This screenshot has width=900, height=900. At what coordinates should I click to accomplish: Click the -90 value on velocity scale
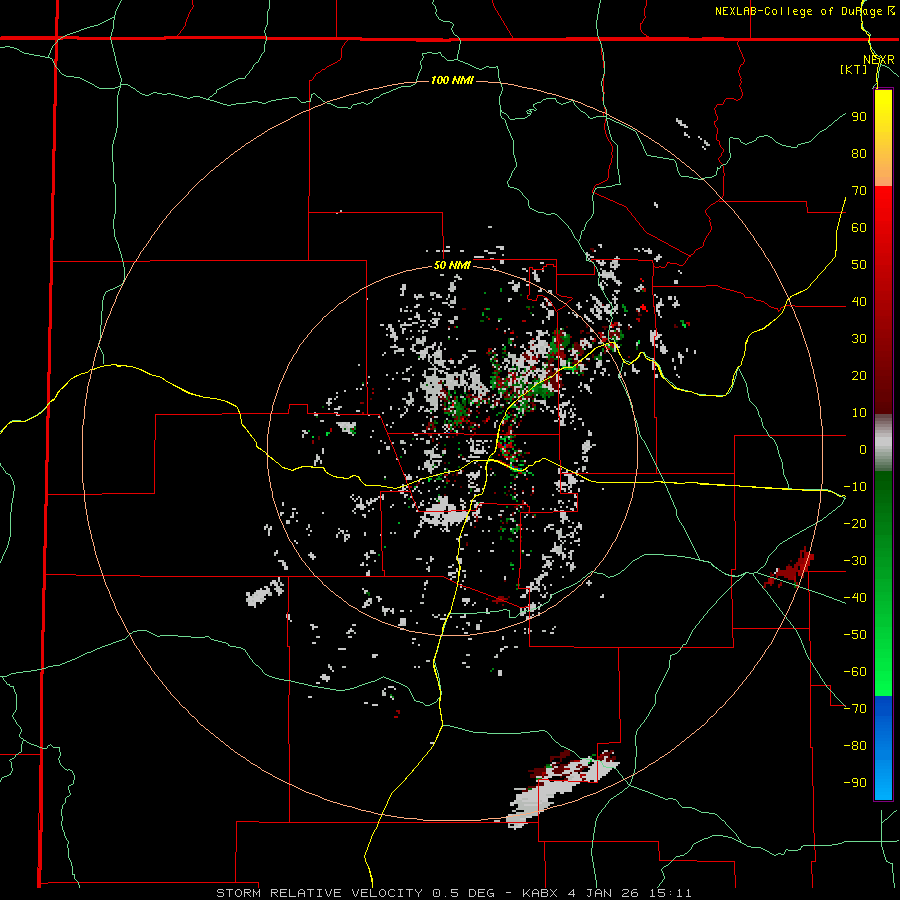(855, 783)
